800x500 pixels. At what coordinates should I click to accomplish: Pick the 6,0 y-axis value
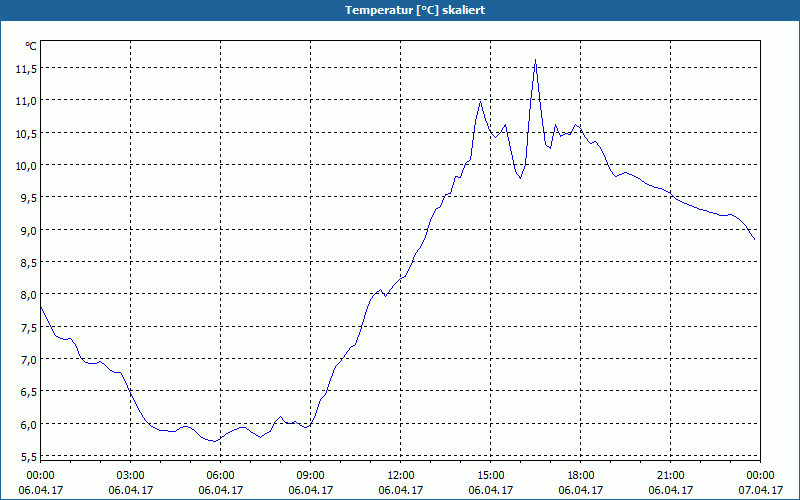pyautogui.click(x=28, y=425)
